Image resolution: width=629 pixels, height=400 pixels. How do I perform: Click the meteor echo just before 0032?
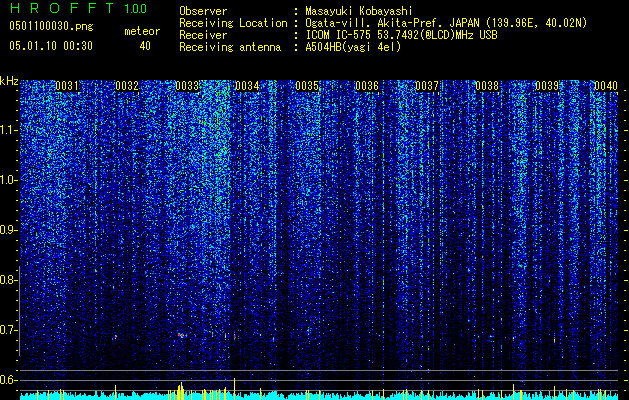(115, 337)
